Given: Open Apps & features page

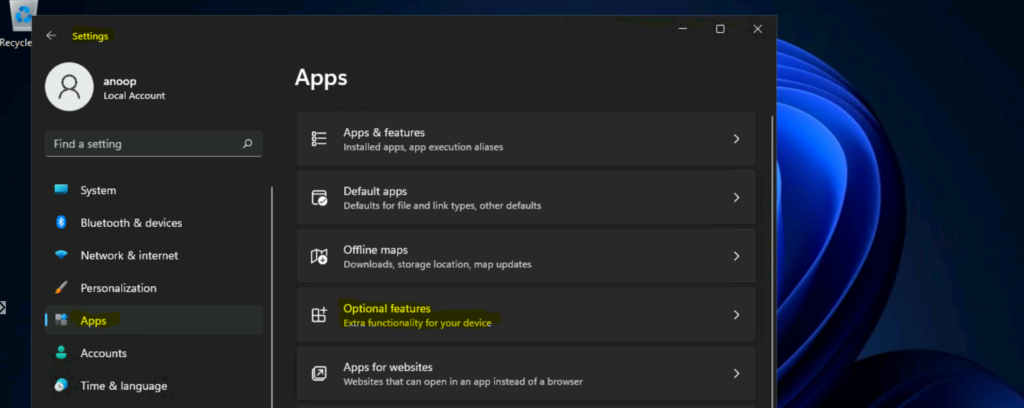Looking at the screenshot, I should (526, 138).
